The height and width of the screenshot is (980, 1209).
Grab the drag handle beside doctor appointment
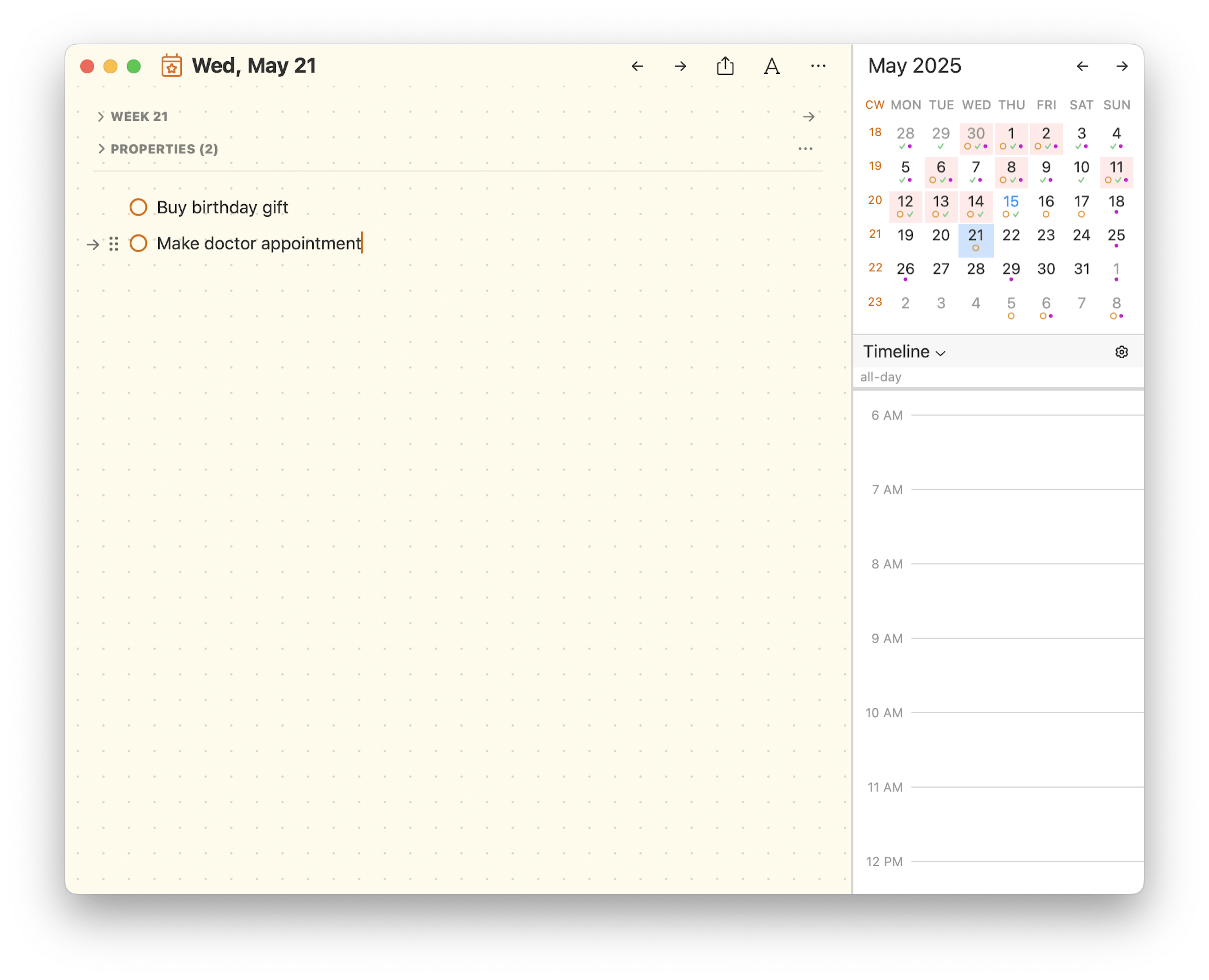113,244
